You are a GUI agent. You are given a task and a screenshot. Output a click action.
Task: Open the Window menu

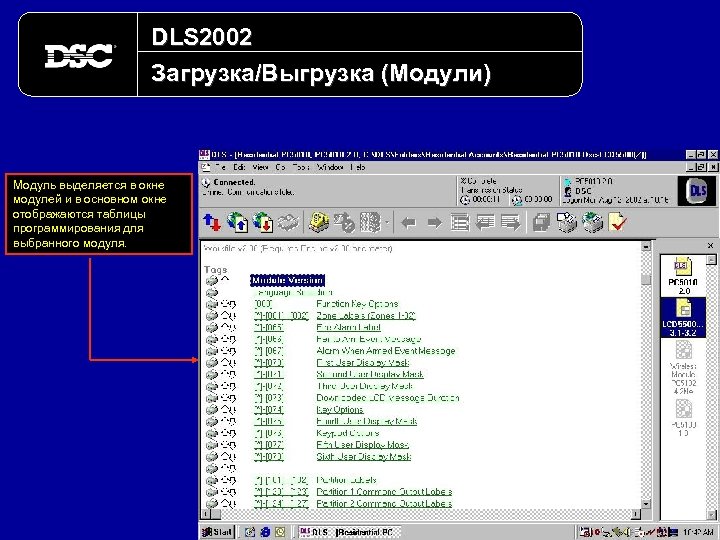click(x=330, y=168)
